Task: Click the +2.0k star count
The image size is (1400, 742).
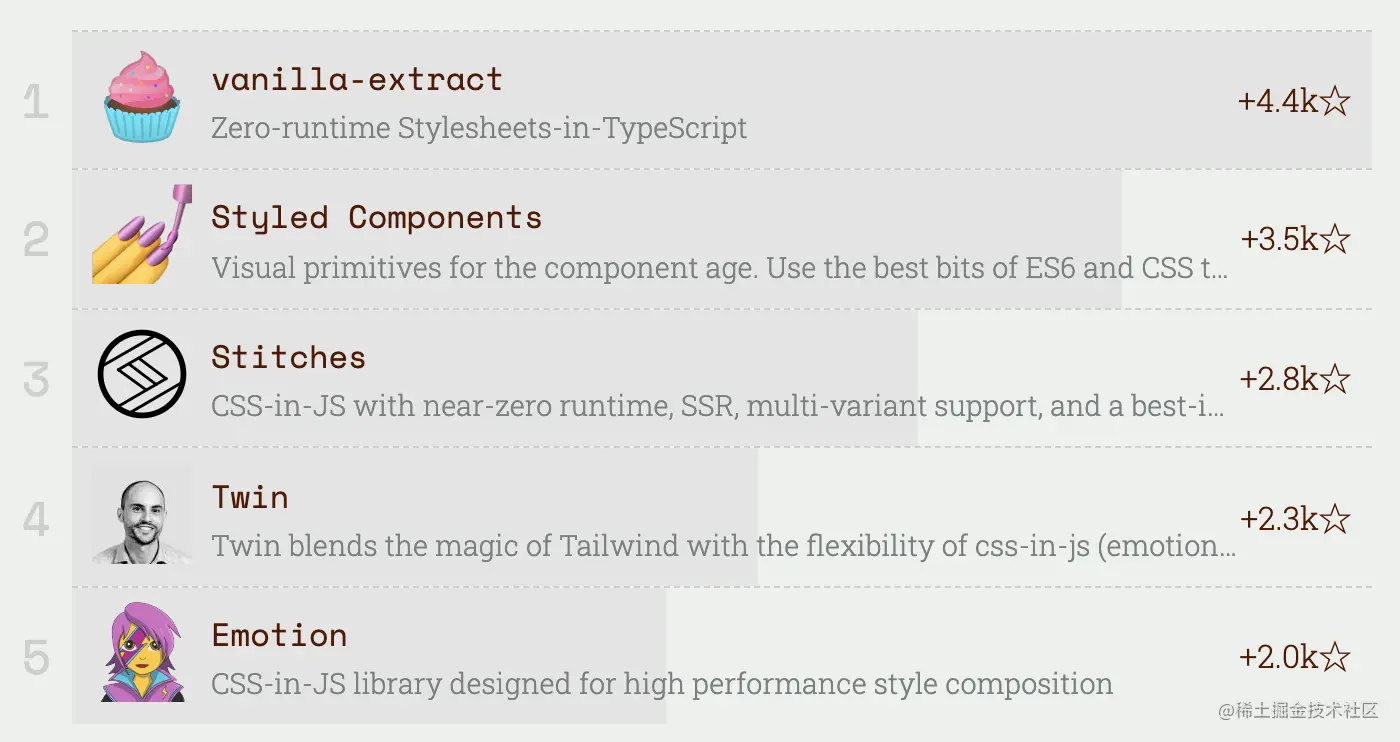Action: 1295,657
